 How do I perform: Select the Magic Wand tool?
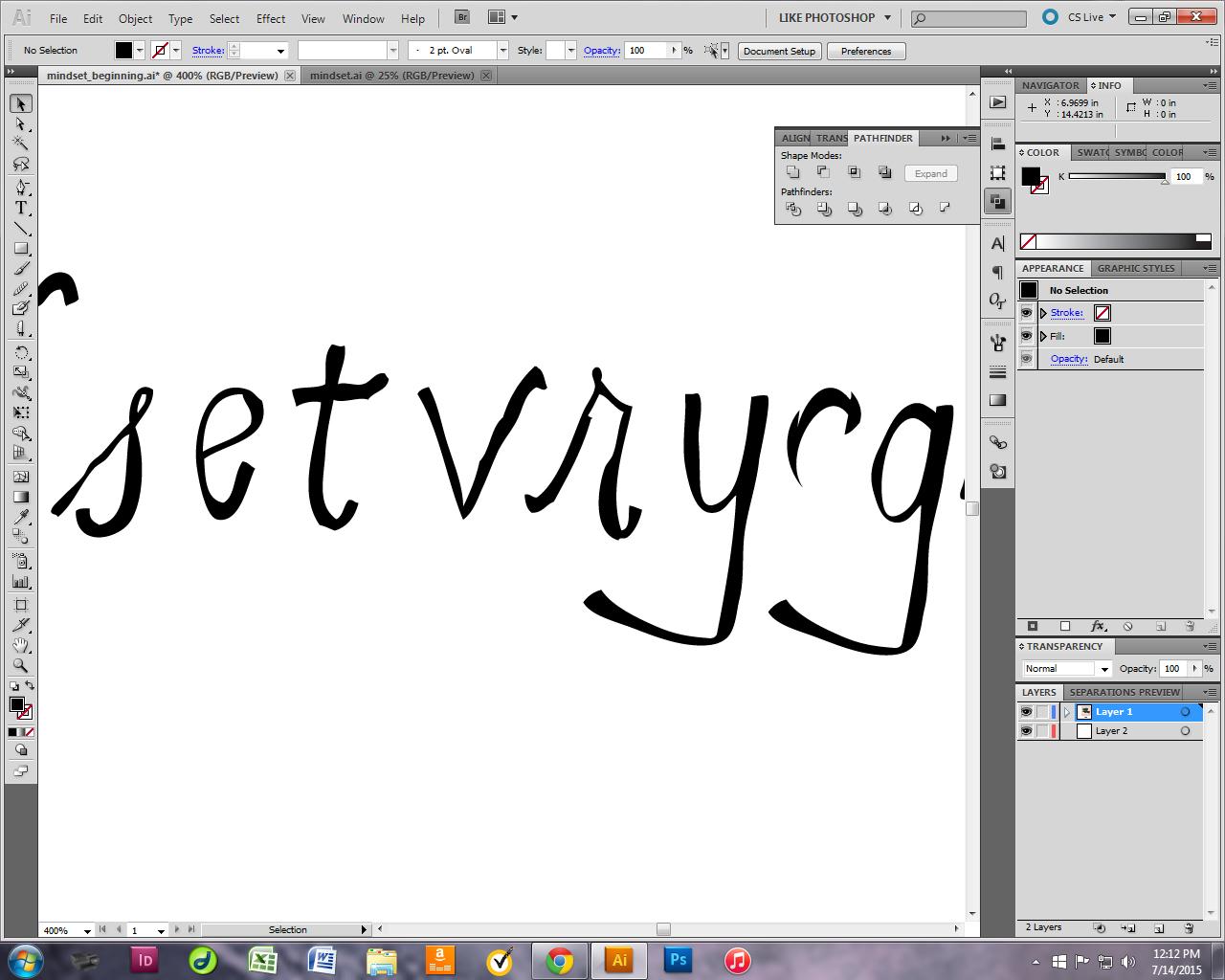click(20, 144)
